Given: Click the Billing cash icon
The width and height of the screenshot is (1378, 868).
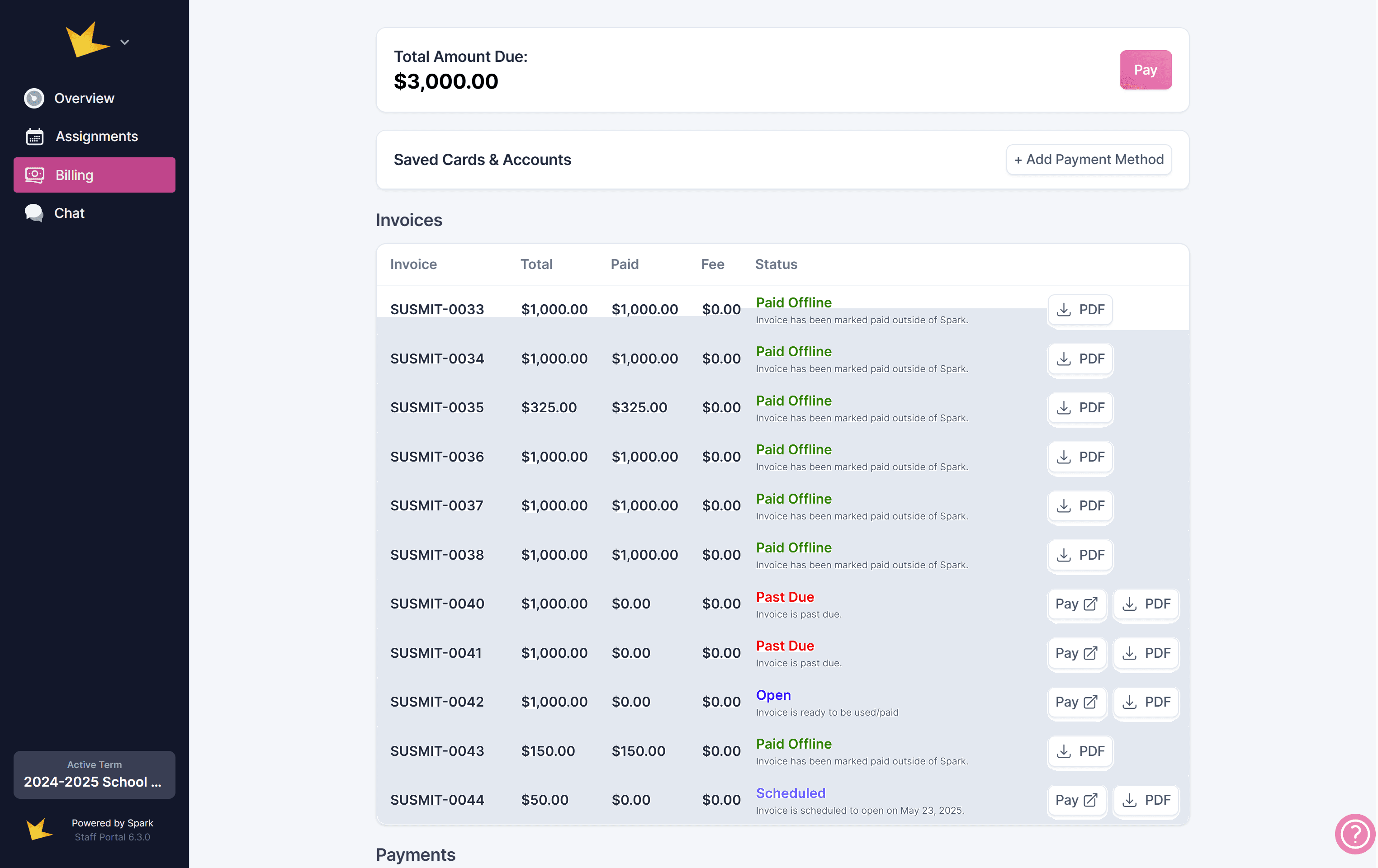Looking at the screenshot, I should pyautogui.click(x=34, y=175).
